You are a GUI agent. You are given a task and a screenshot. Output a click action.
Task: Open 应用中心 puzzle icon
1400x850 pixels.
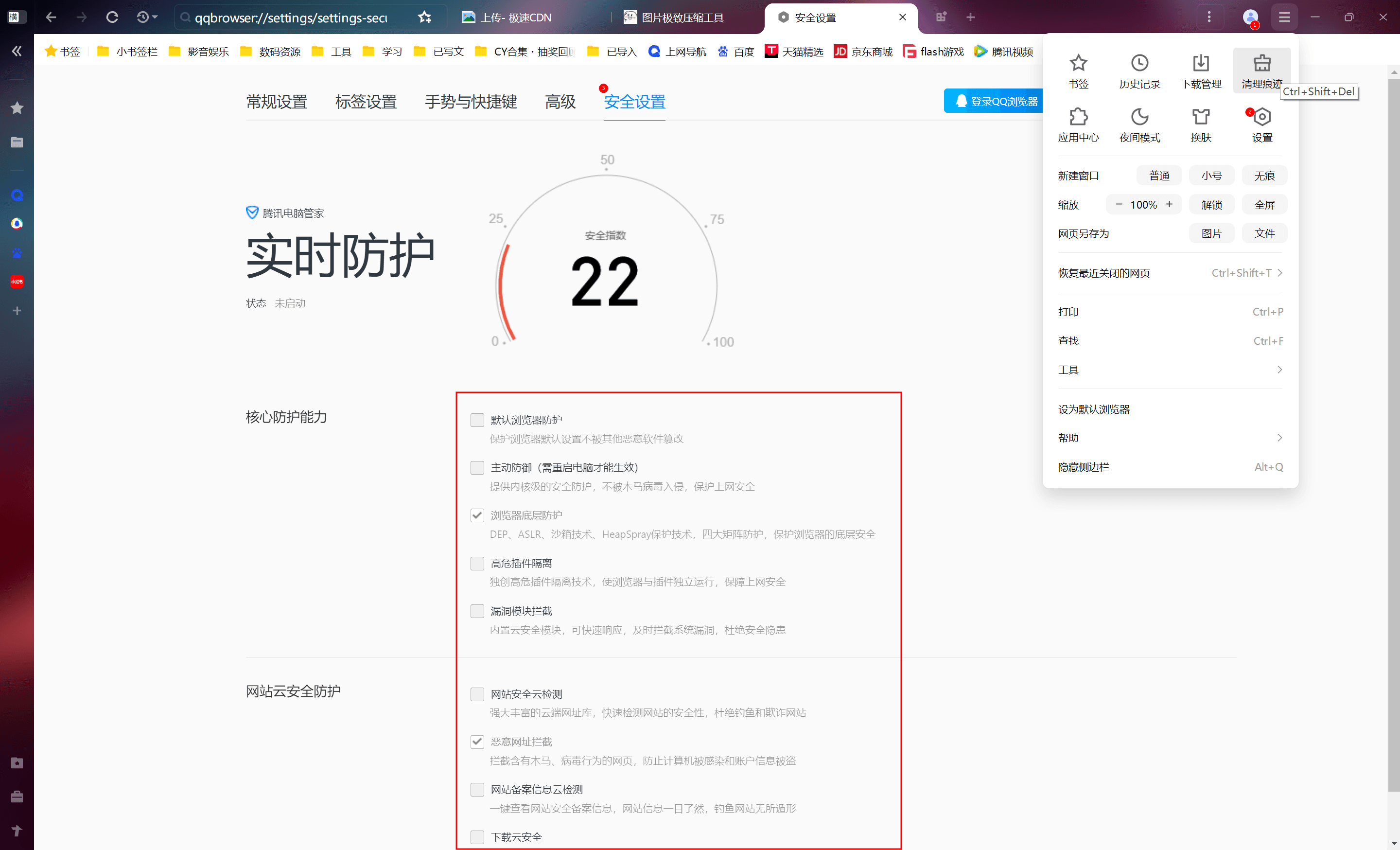(1078, 117)
